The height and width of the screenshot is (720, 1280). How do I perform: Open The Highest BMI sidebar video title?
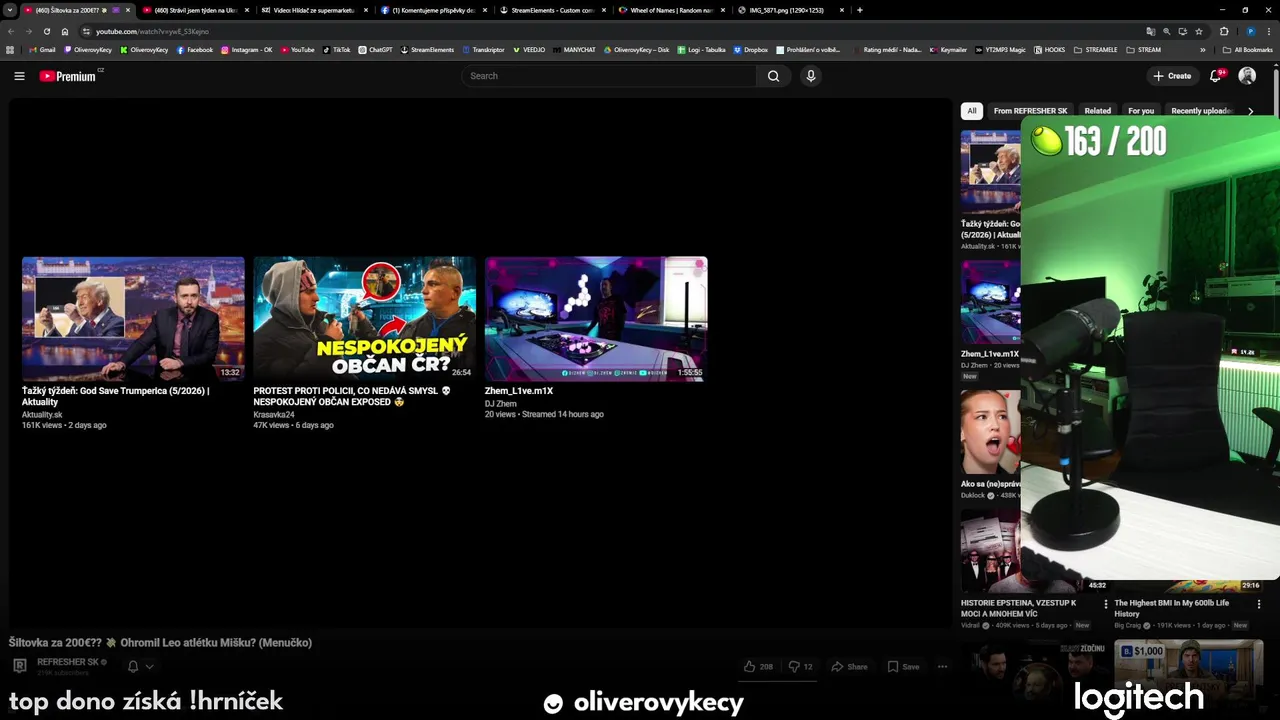[x=1171, y=609]
